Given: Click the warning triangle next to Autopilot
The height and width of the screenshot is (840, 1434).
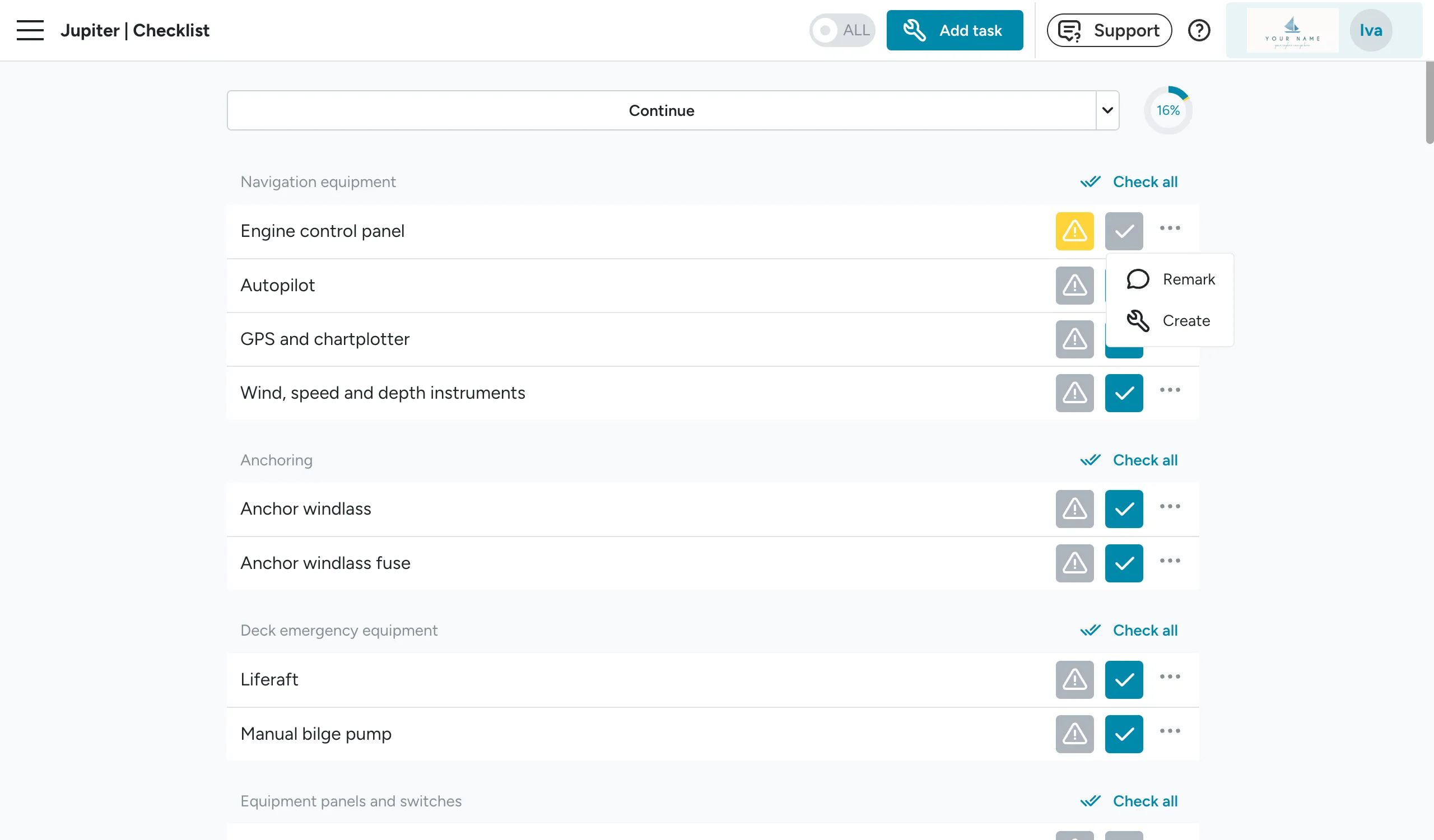Looking at the screenshot, I should [1074, 285].
